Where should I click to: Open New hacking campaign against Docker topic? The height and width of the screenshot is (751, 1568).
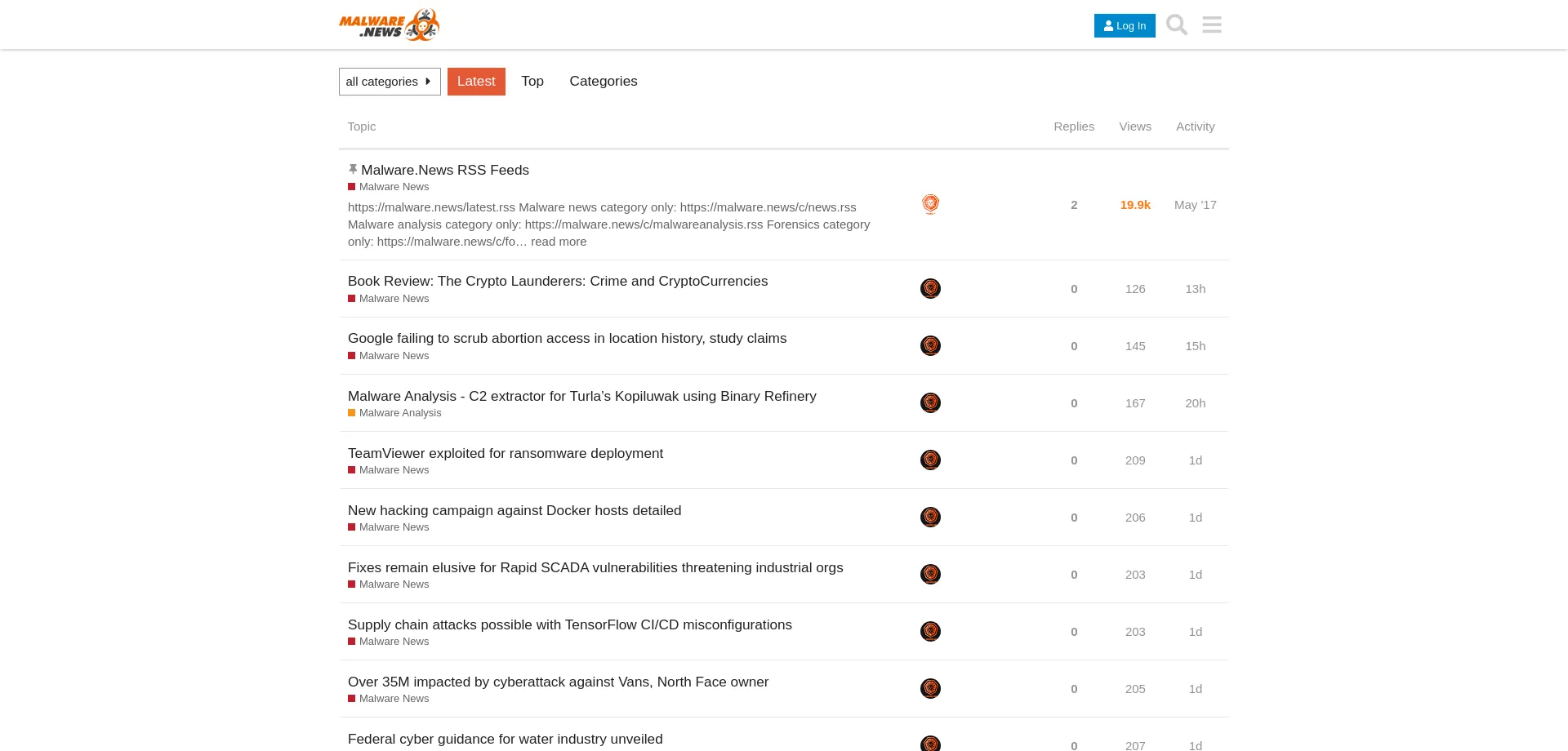(x=514, y=510)
